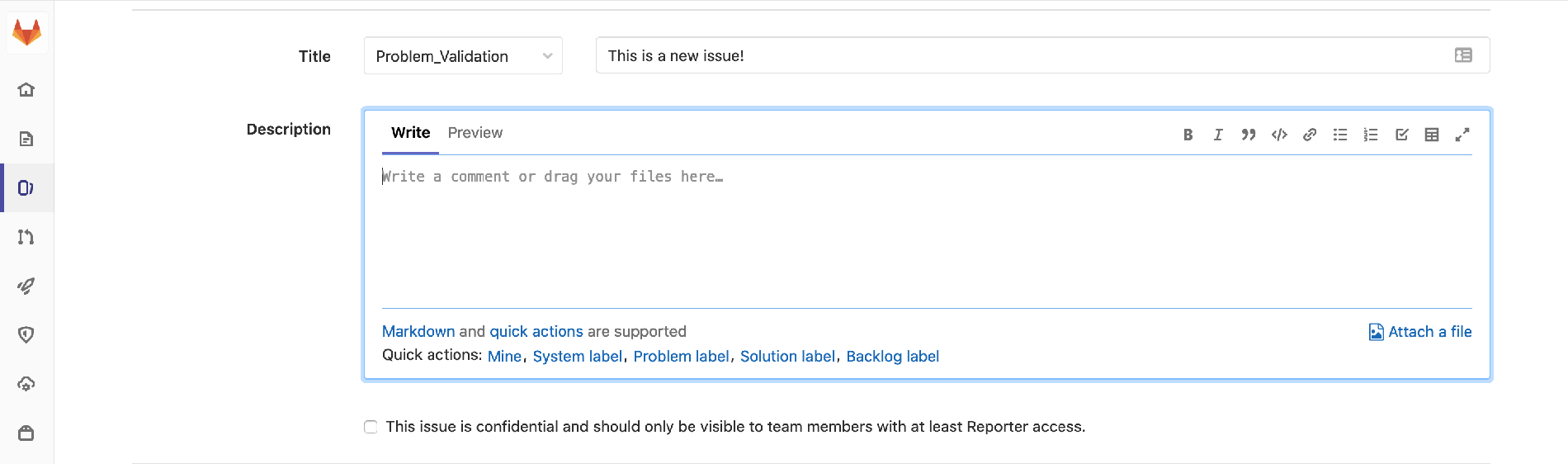
Task: Go to GitLab home logo
Action: 26,33
